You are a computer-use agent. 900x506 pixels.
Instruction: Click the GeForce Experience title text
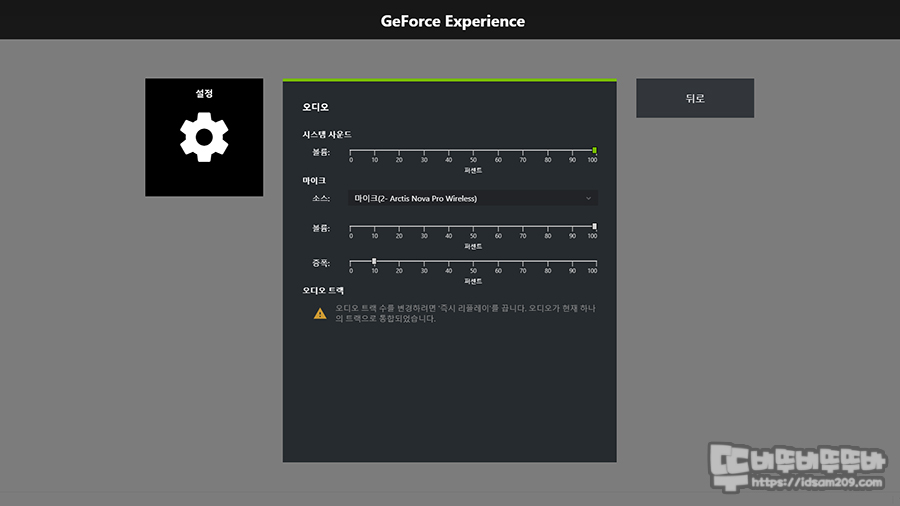[452, 21]
